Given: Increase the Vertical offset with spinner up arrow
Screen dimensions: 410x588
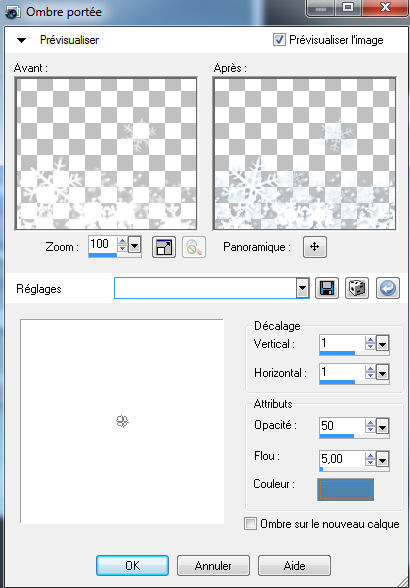Looking at the screenshot, I should tap(370, 340).
